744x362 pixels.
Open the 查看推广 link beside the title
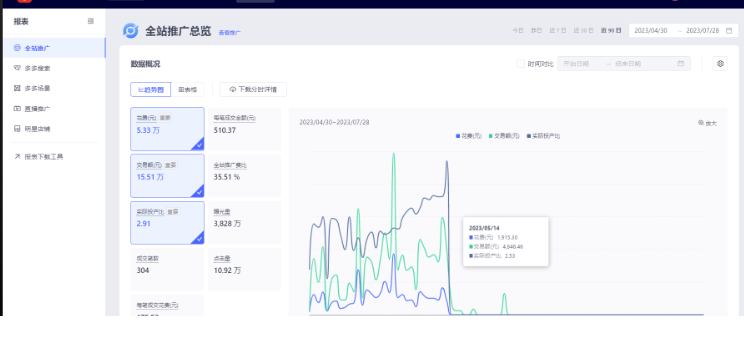coord(230,33)
